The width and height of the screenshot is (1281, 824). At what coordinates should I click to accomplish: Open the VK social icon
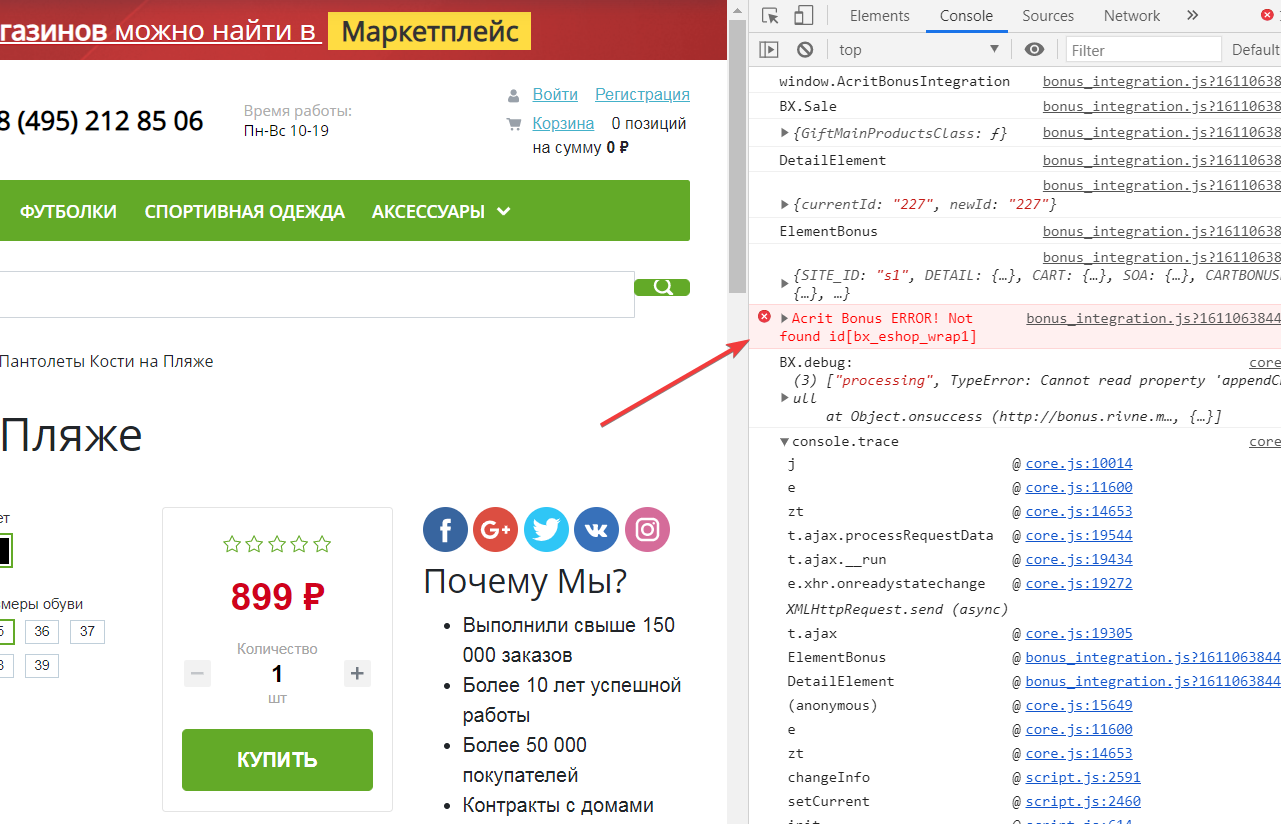(597, 530)
